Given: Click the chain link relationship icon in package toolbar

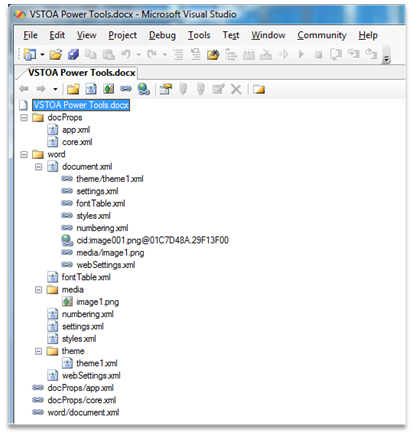Looking at the screenshot, I should click(x=126, y=89).
